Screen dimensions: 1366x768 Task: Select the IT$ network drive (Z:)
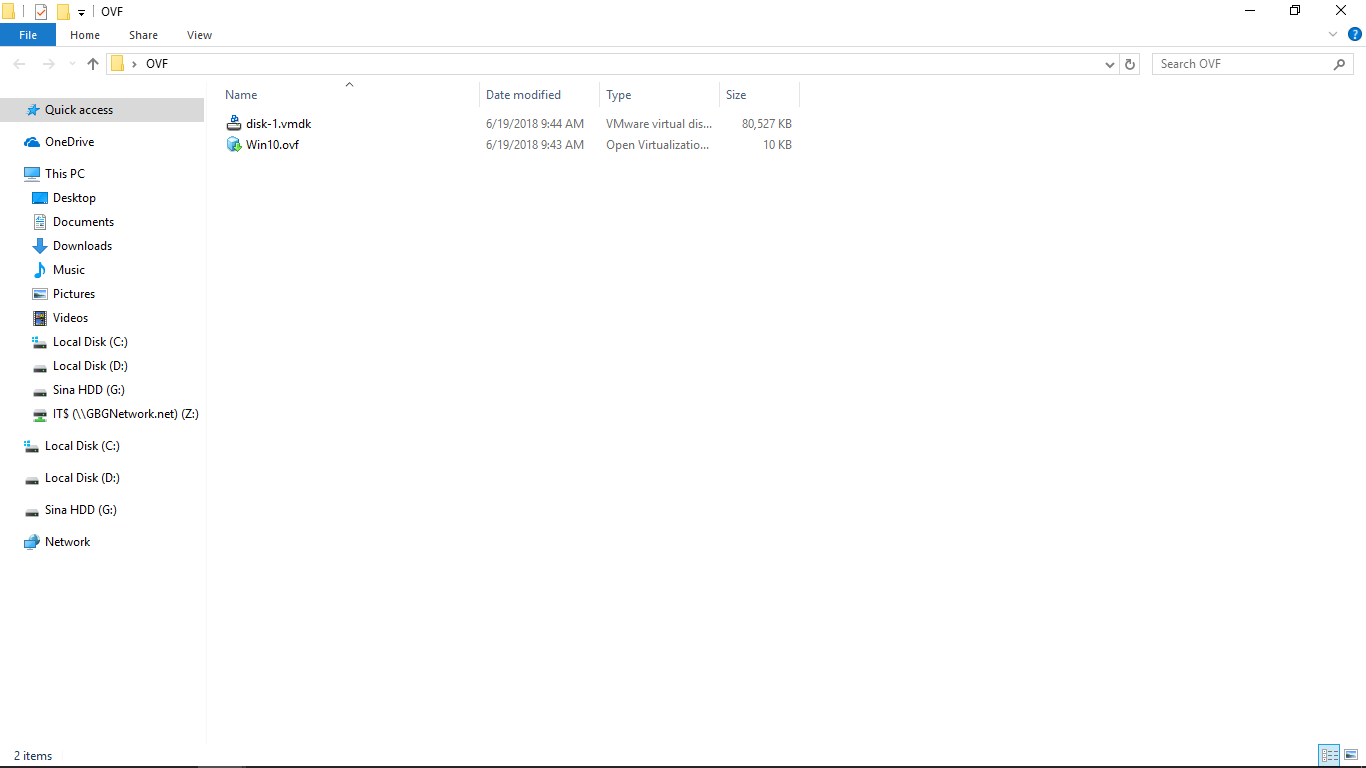(x=125, y=414)
